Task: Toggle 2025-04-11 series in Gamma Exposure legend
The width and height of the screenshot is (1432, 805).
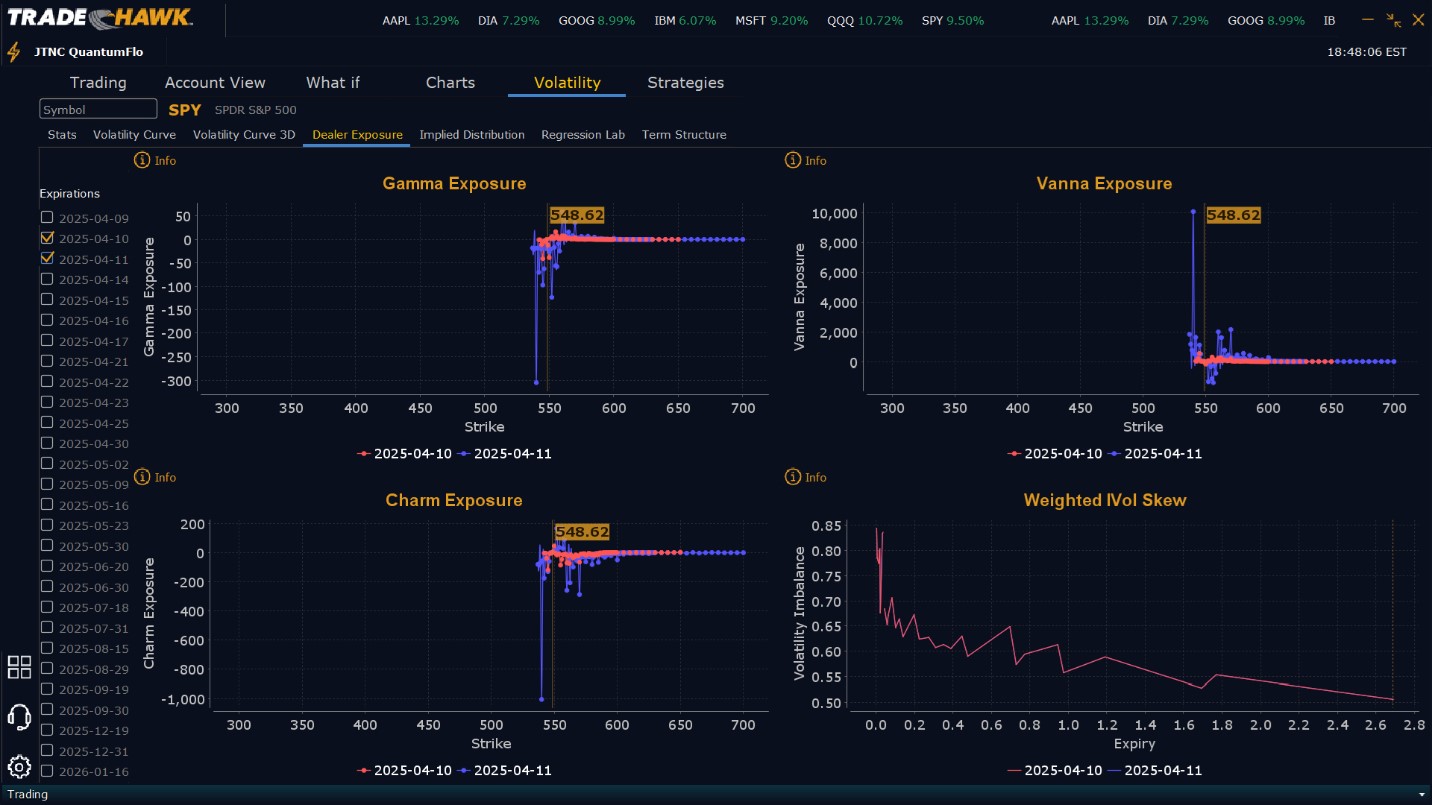Action: 505,453
